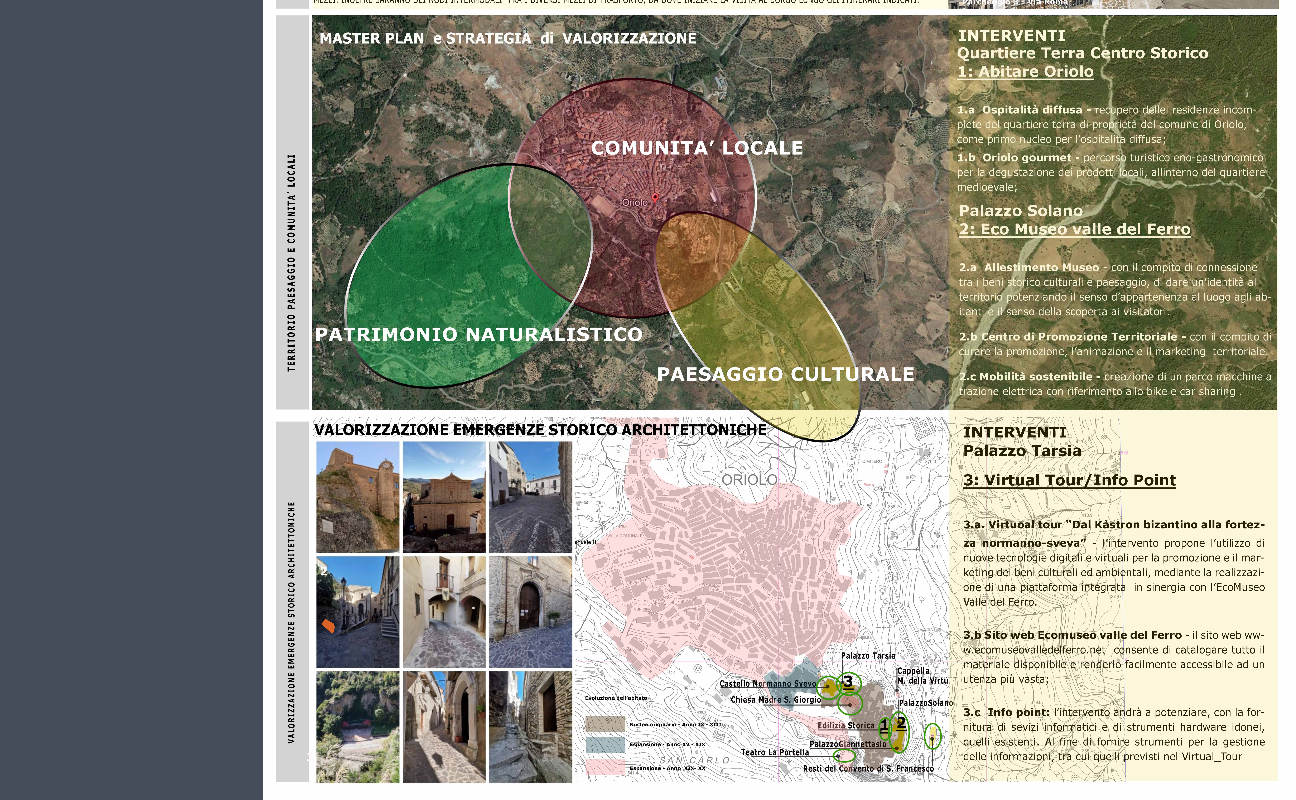Click the number 1 marker on the map

click(884, 726)
